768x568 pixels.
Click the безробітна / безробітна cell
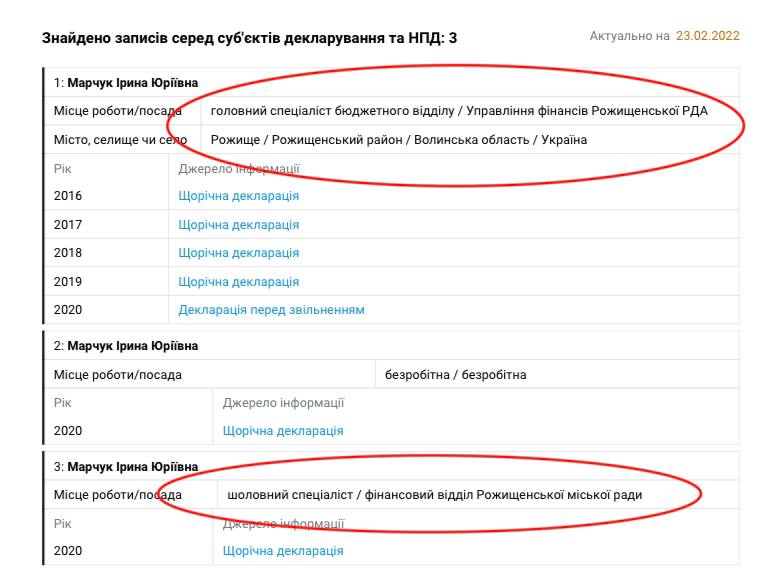456,375
